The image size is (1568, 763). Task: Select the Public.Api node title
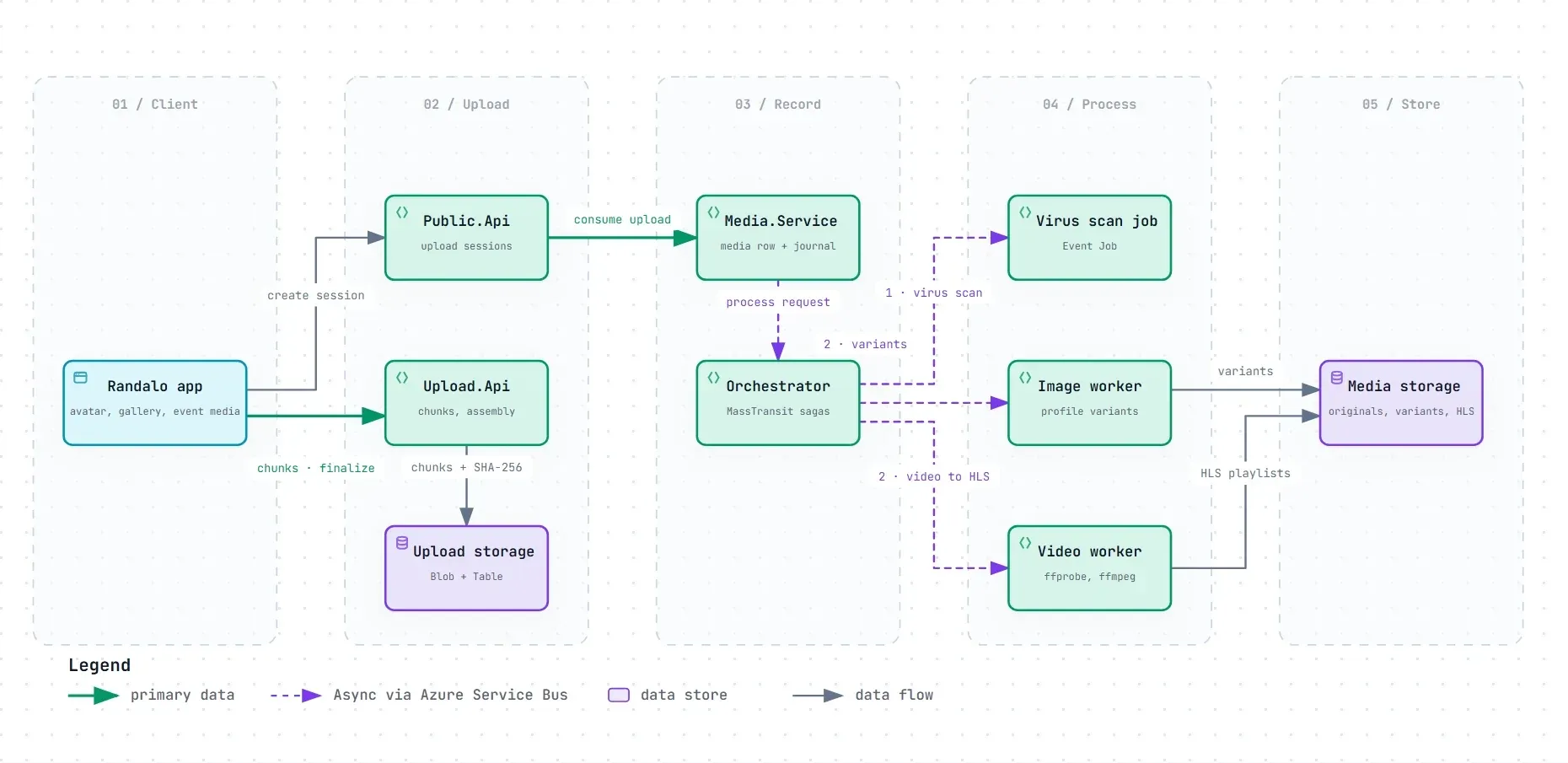coord(466,221)
